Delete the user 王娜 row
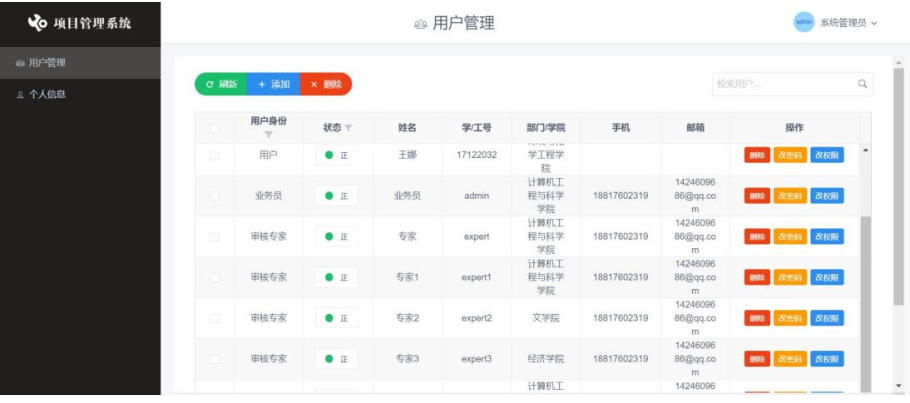Image resolution: width=910 pixels, height=403 pixels. tap(757, 155)
